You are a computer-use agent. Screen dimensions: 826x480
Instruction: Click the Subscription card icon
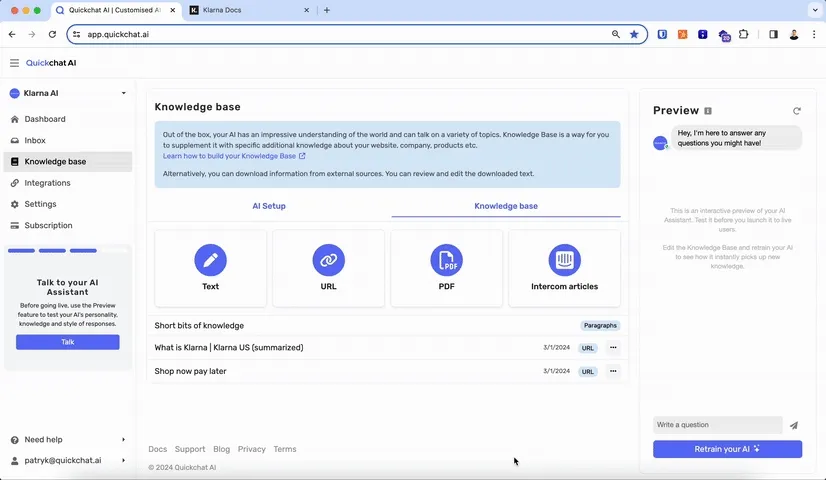15,226
